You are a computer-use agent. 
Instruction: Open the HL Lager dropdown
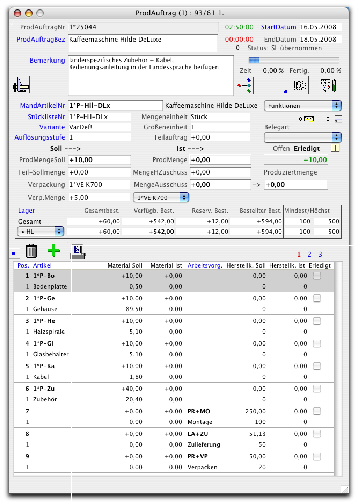(x=40, y=231)
